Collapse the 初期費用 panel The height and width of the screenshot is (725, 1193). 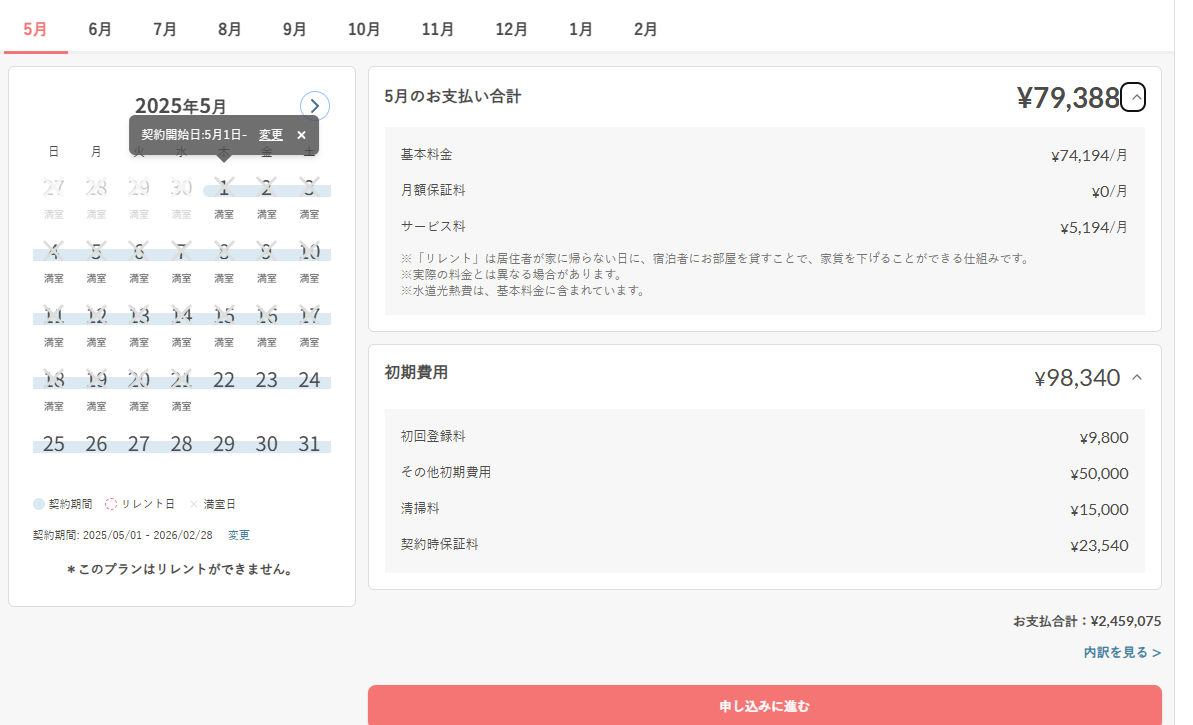pyautogui.click(x=1136, y=378)
